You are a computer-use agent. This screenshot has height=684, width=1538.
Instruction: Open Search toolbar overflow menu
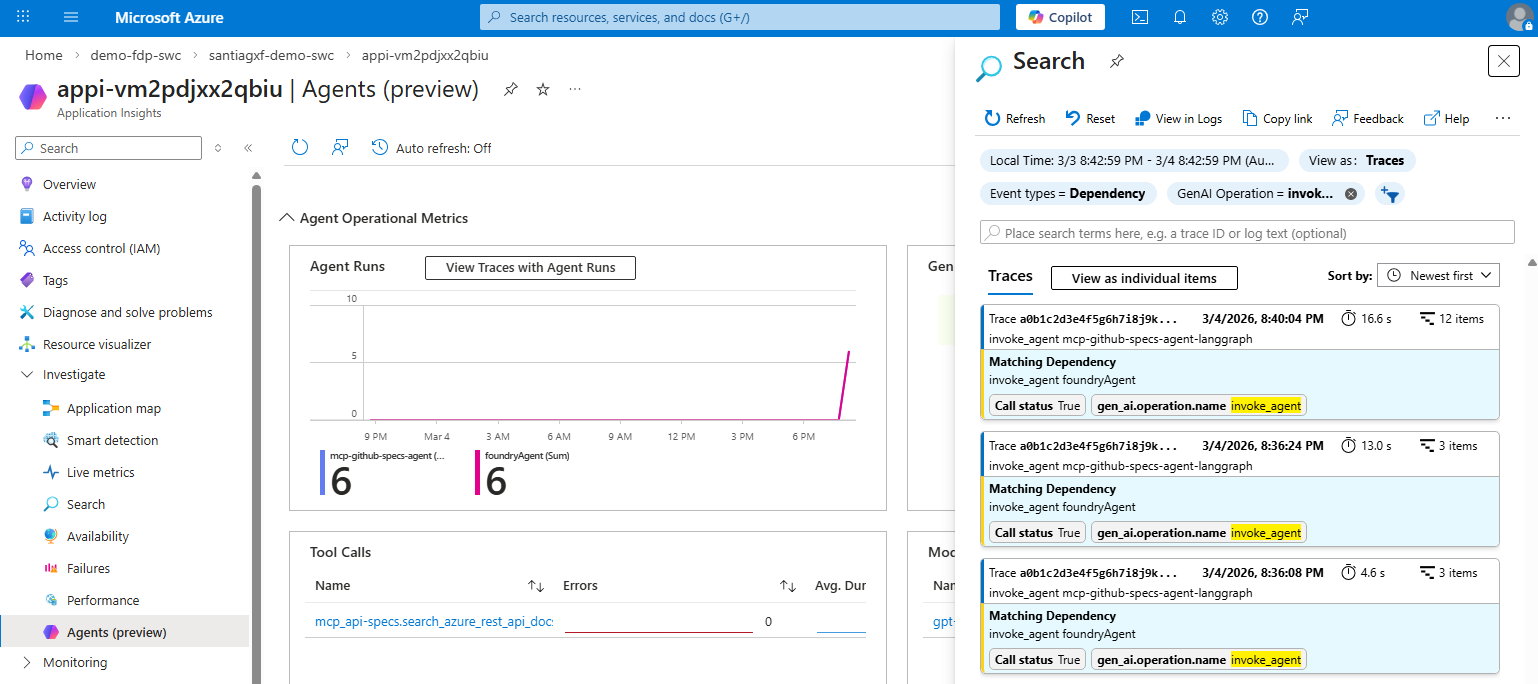click(1503, 118)
